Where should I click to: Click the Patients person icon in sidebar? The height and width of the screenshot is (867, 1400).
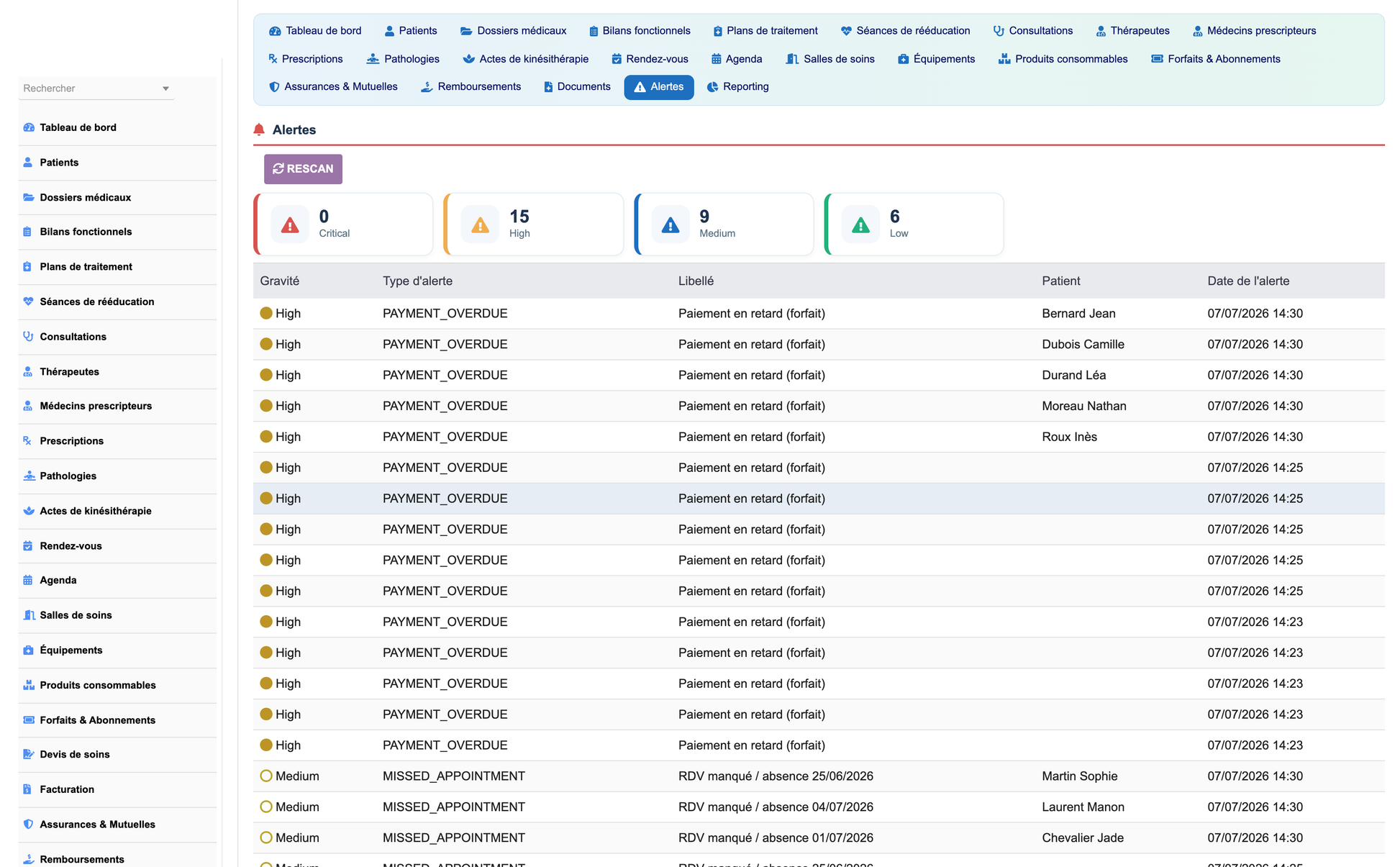pyautogui.click(x=28, y=163)
